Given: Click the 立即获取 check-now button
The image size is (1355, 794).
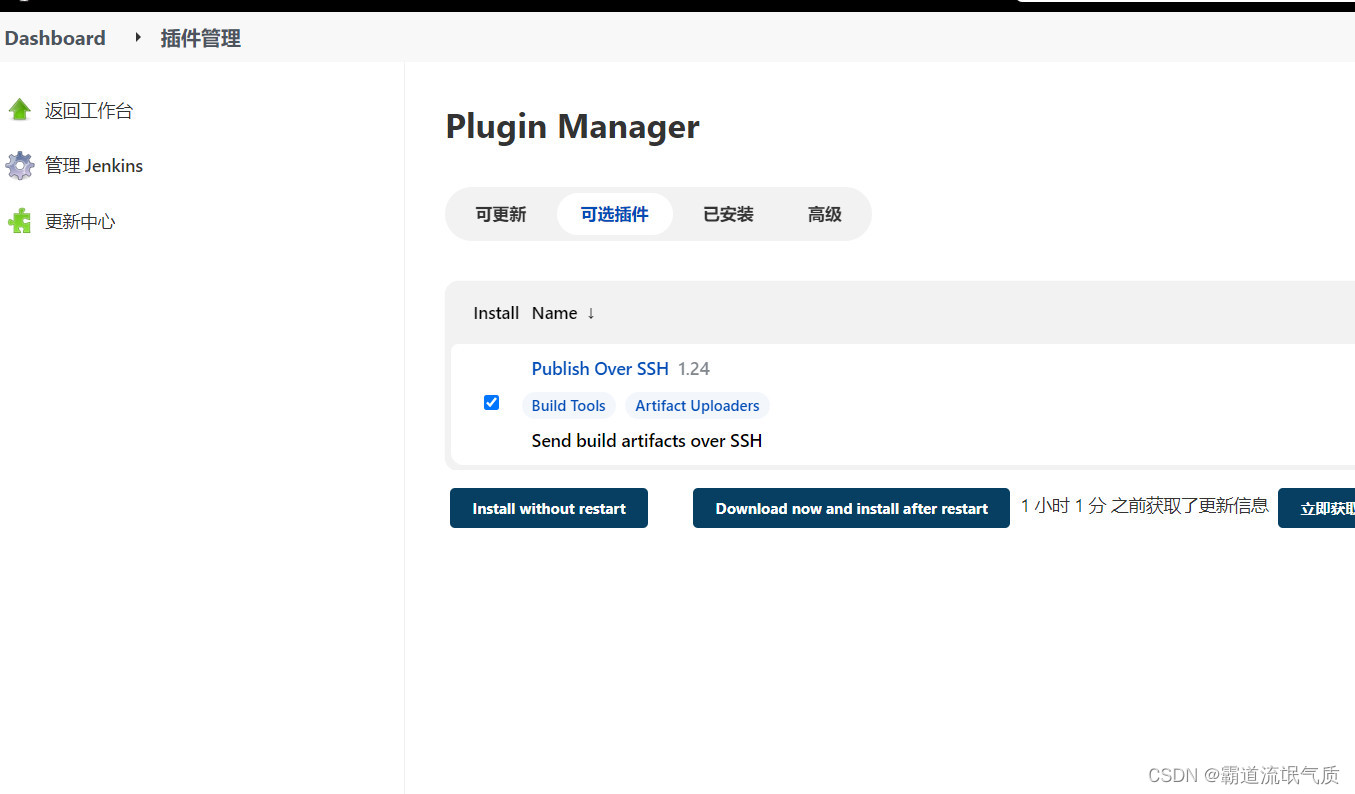Looking at the screenshot, I should tap(1316, 508).
